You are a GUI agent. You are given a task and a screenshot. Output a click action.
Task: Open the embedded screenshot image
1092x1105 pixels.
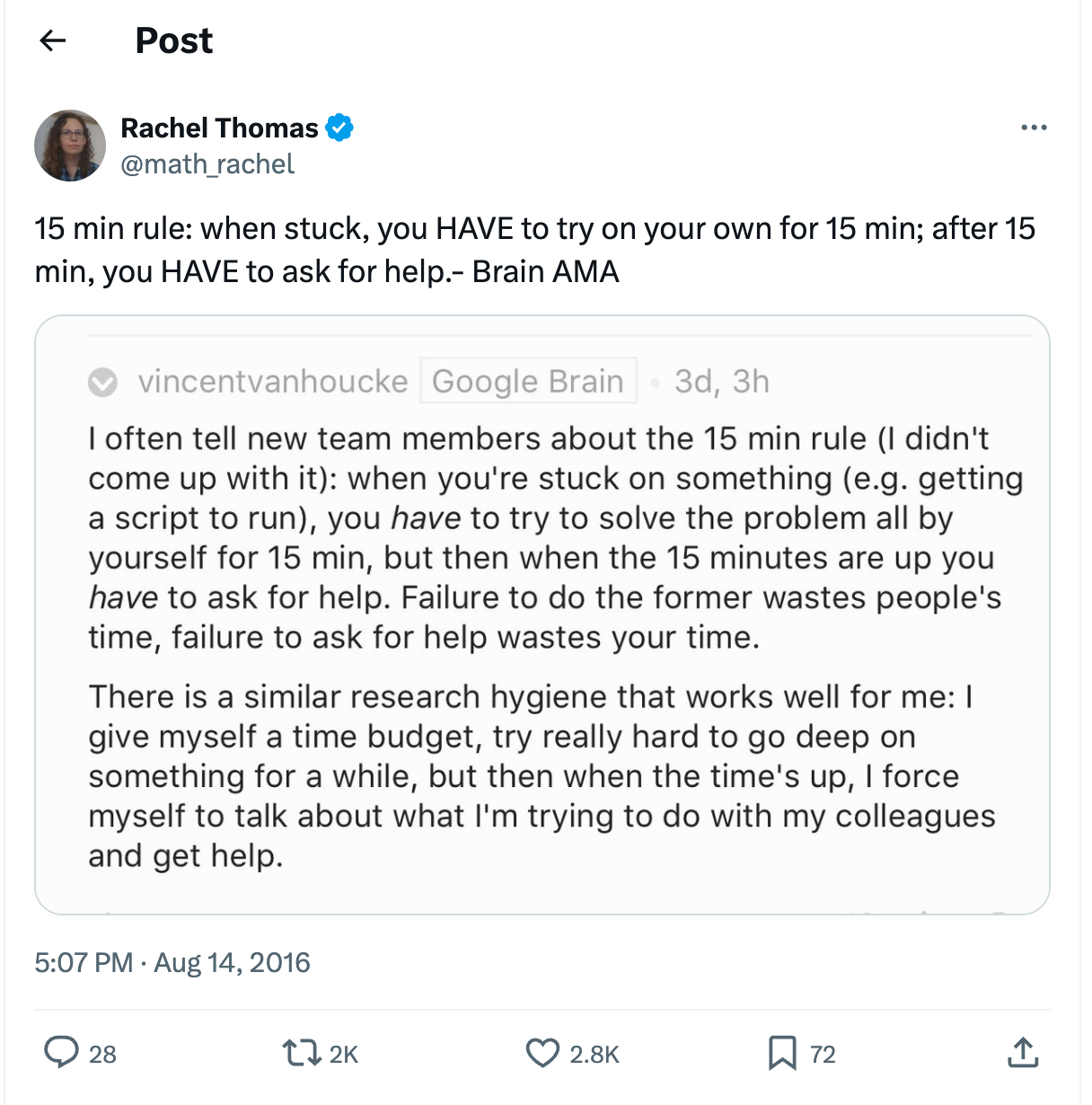[542, 614]
